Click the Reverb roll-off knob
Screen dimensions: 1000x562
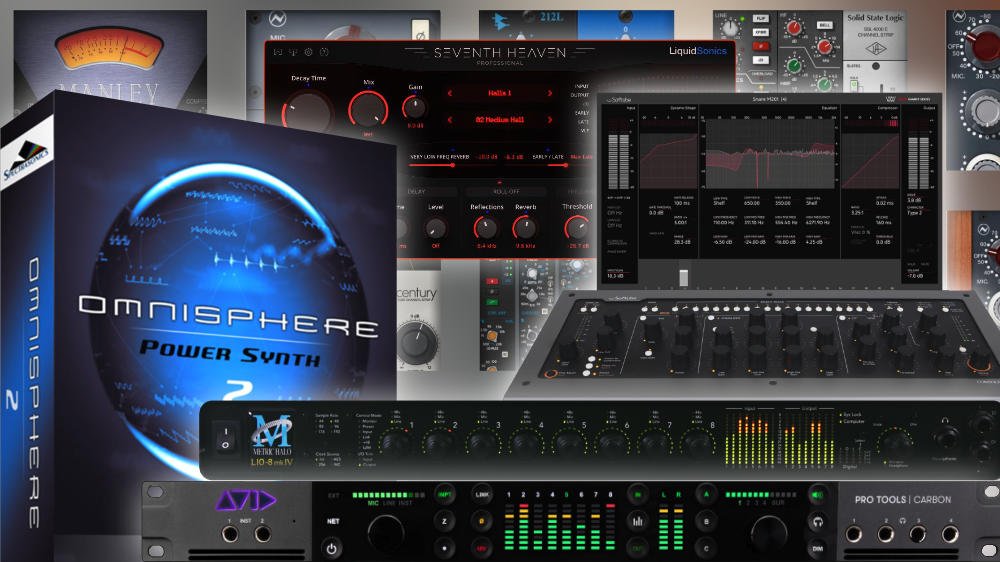click(524, 228)
